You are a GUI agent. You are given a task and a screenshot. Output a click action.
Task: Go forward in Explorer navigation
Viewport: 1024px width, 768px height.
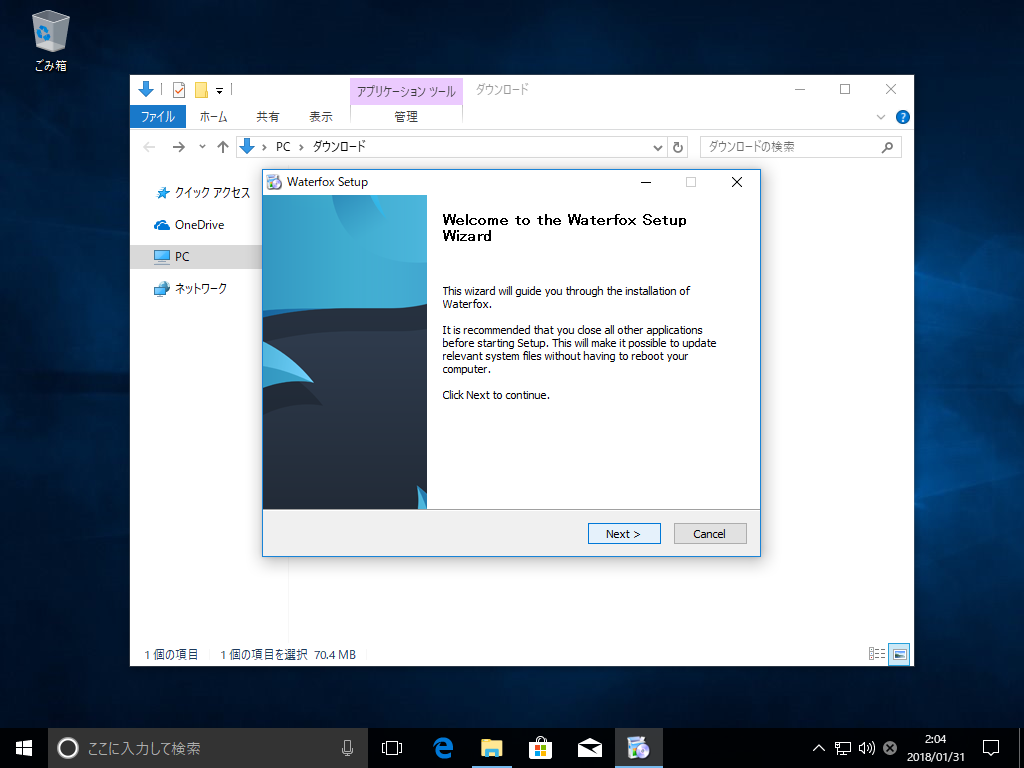pos(178,147)
